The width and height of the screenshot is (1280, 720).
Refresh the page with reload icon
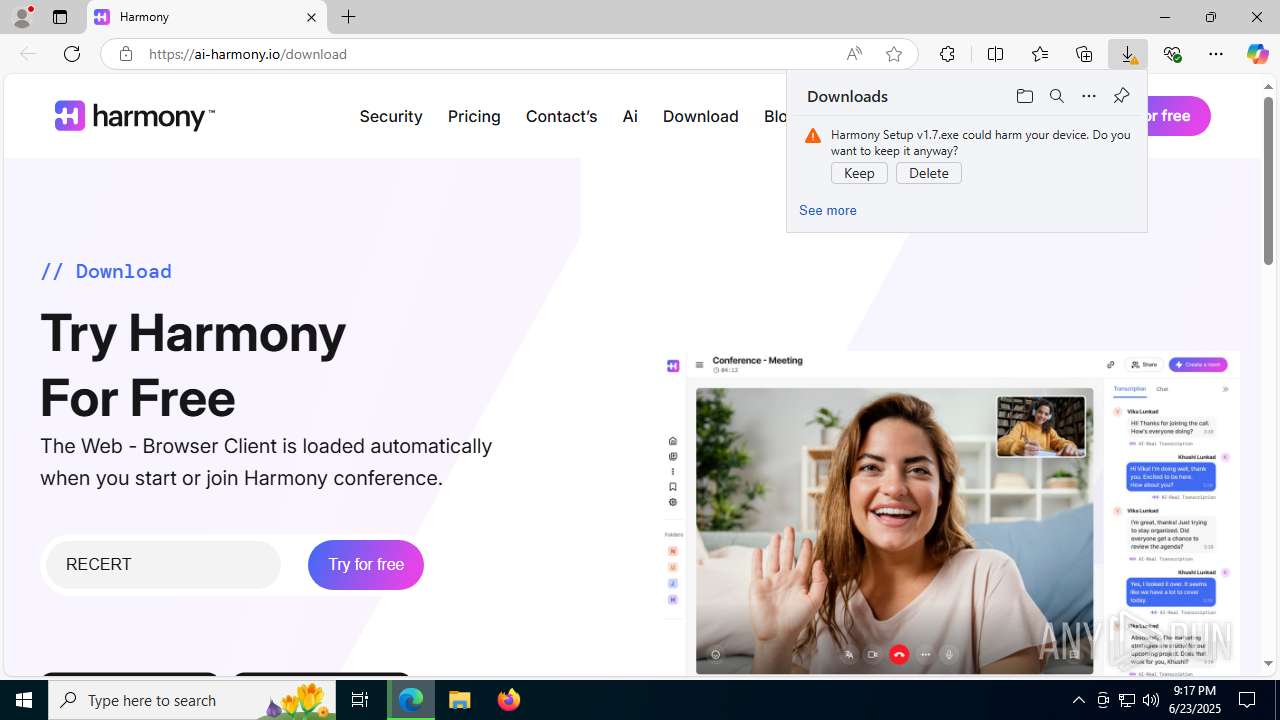click(x=72, y=54)
